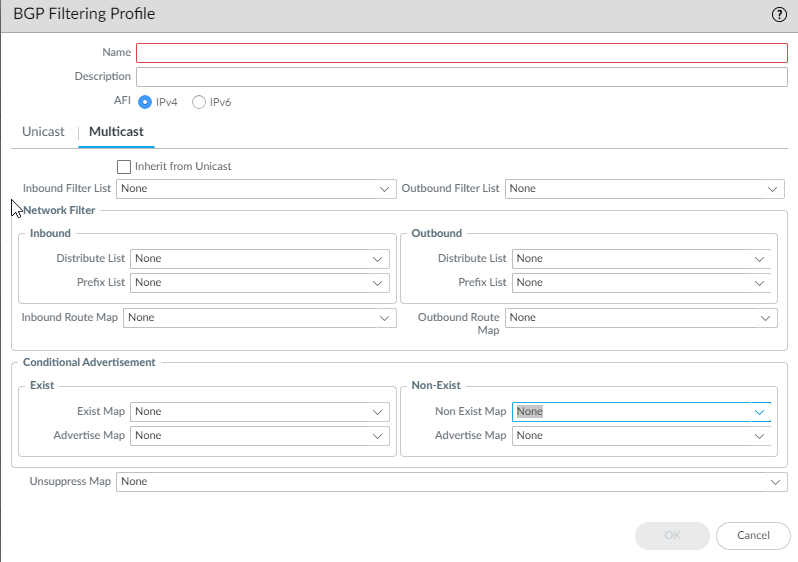Screen dimensions: 798x562
Task: Open the Inbound Route Map dropdown
Action: (x=259, y=317)
